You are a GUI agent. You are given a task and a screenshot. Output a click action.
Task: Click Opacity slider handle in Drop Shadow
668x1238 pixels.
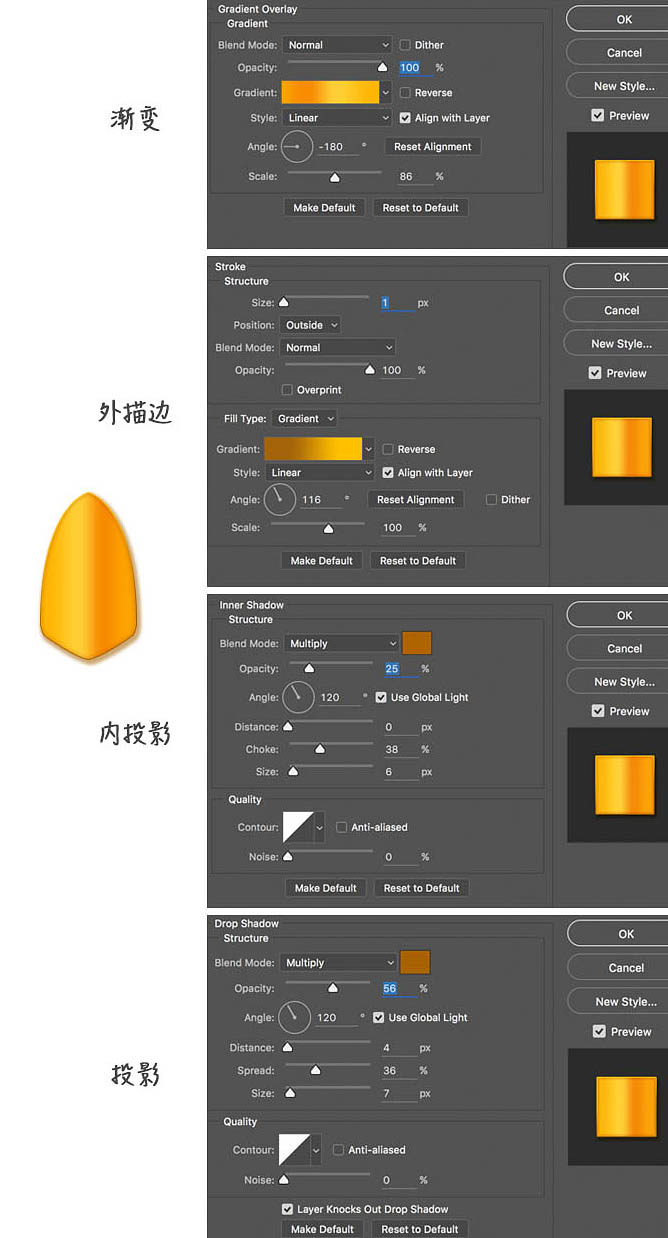(333, 988)
